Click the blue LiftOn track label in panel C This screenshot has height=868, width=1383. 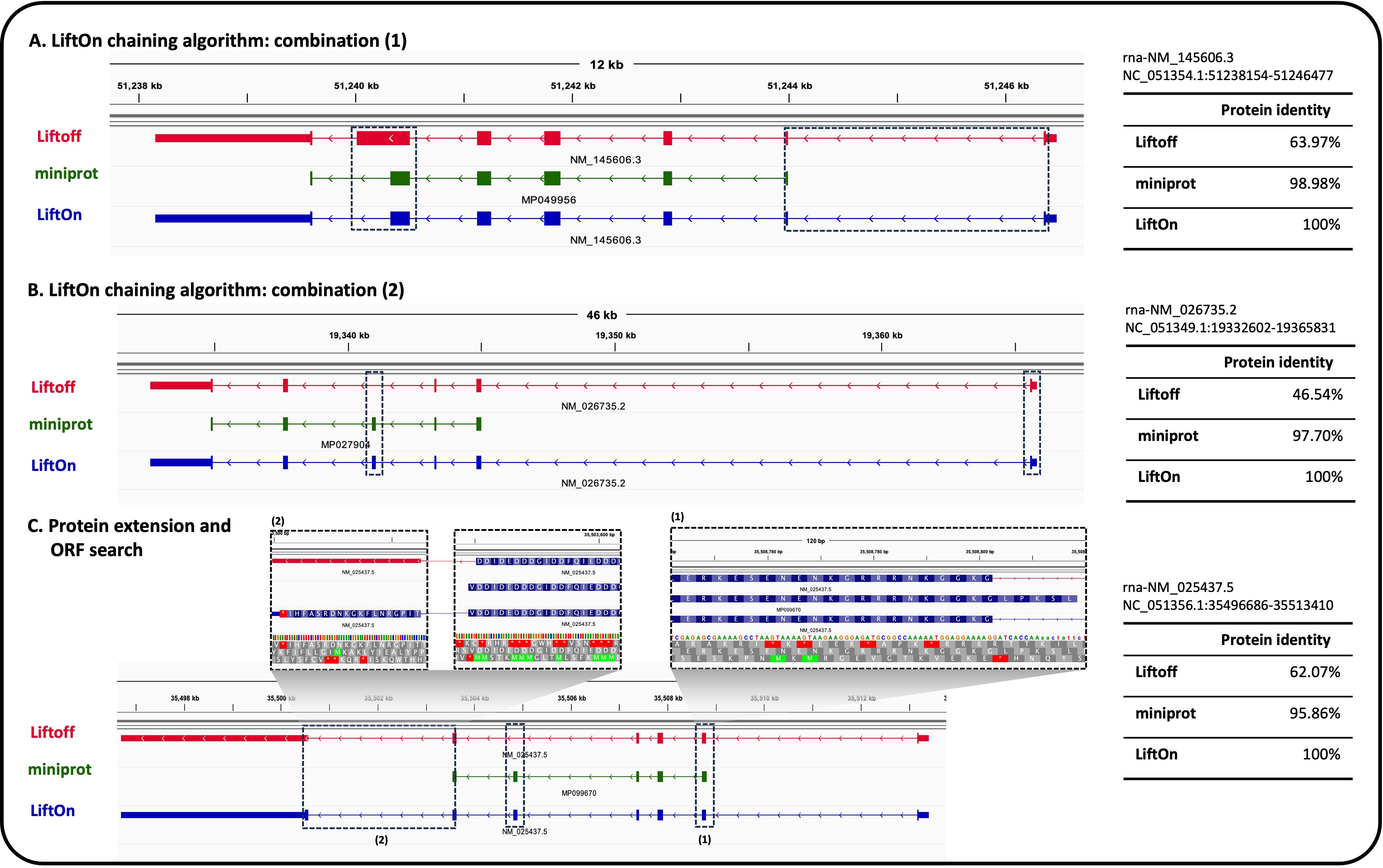[53, 811]
